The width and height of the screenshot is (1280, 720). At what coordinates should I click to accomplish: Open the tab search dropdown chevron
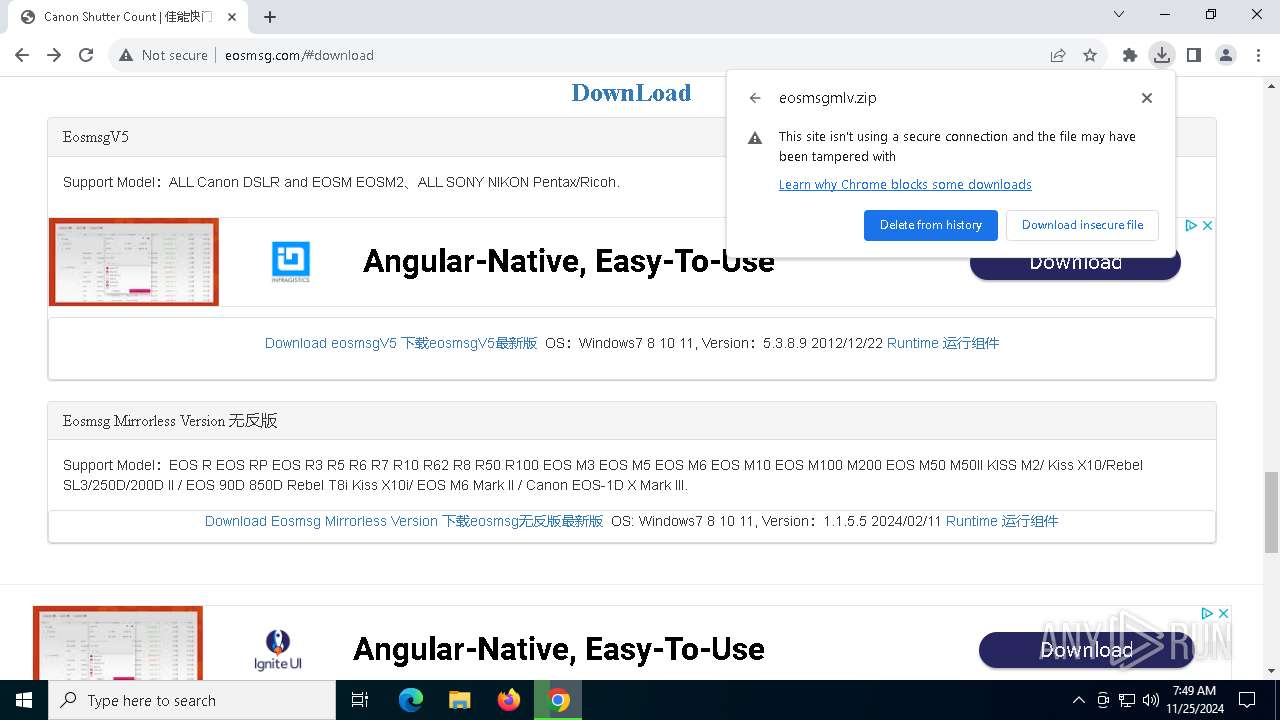point(1119,14)
